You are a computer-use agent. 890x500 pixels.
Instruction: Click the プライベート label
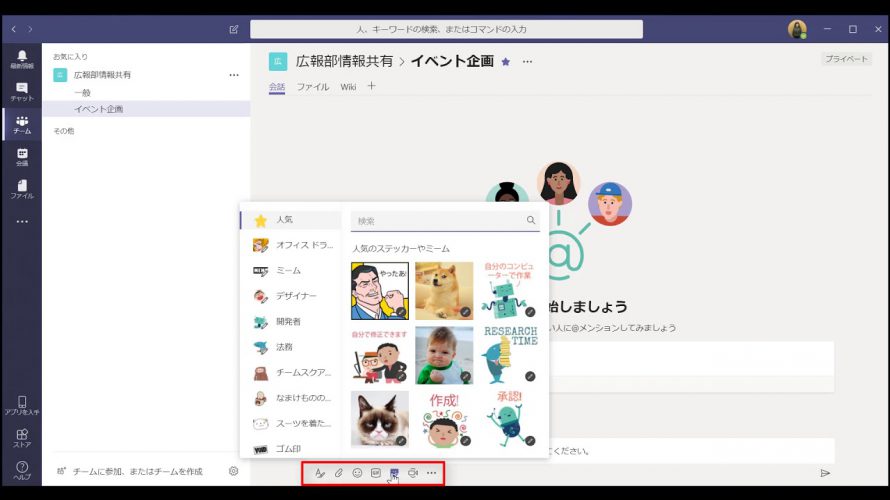846,59
